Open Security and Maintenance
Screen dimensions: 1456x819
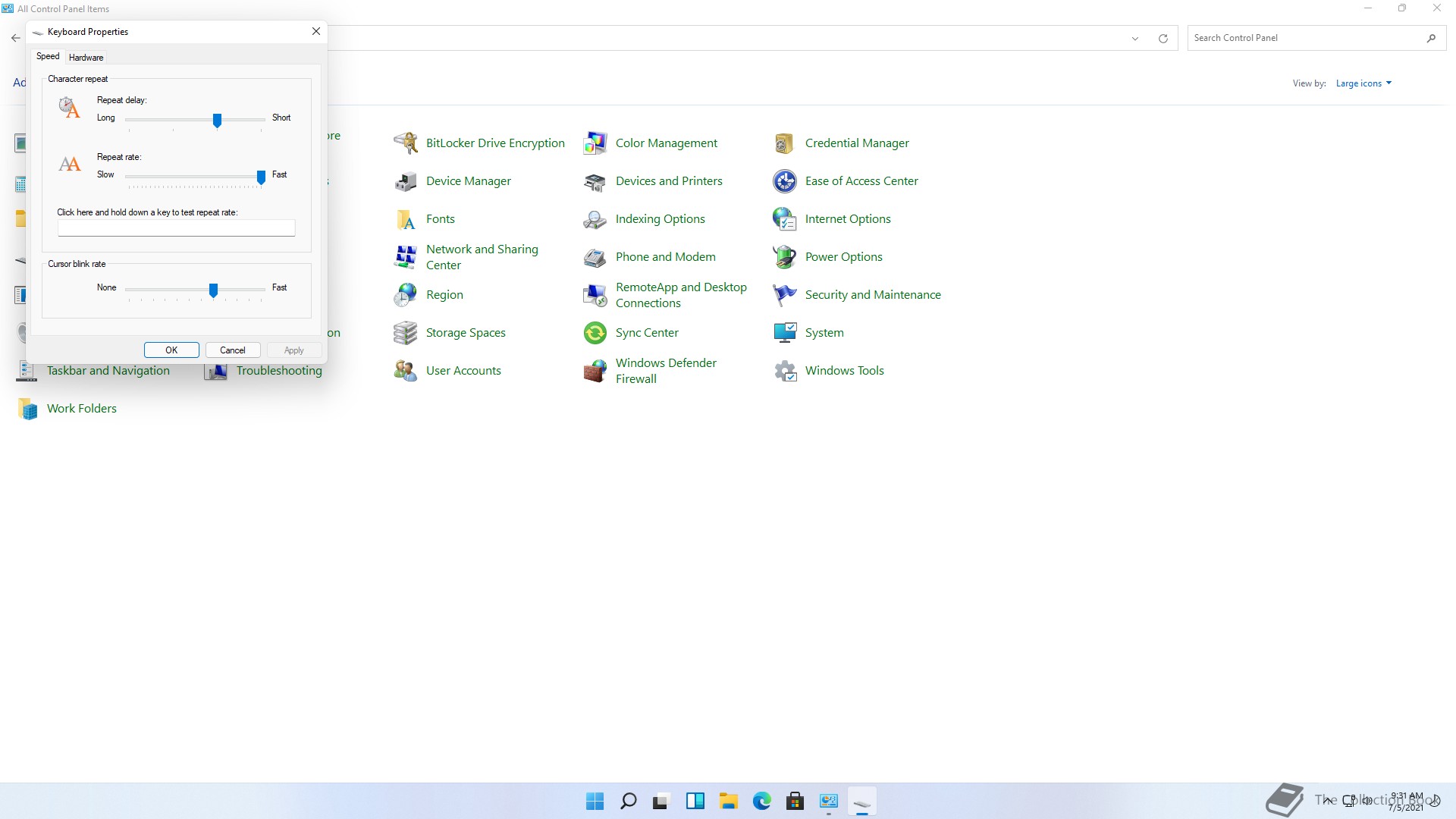click(x=873, y=294)
